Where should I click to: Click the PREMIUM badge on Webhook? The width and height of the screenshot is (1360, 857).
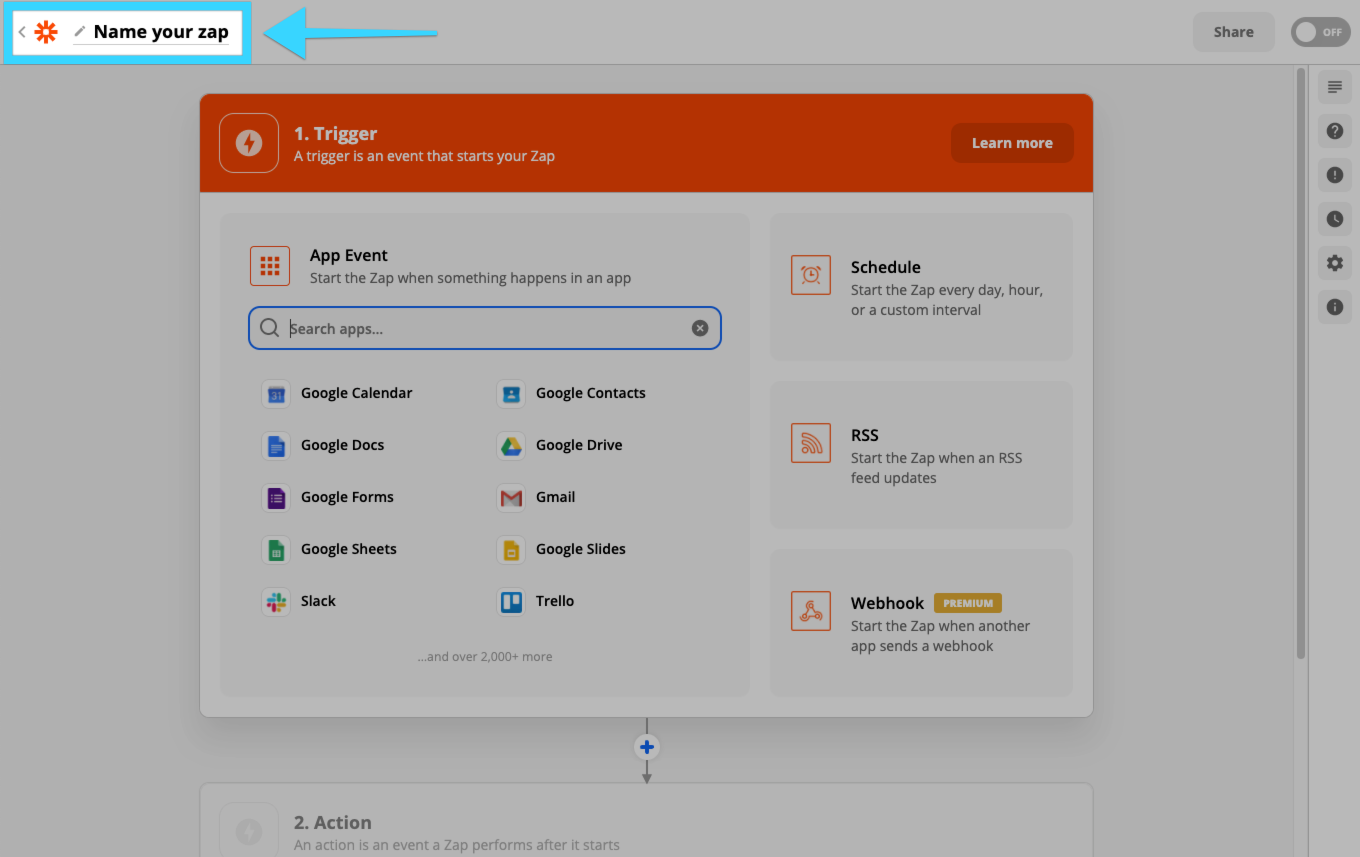point(968,603)
